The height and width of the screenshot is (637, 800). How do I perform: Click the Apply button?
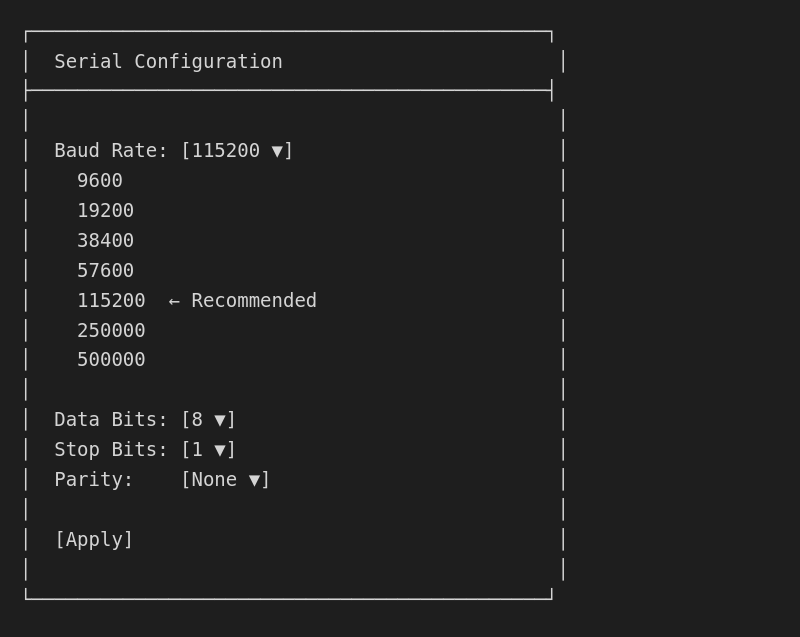[94, 540]
